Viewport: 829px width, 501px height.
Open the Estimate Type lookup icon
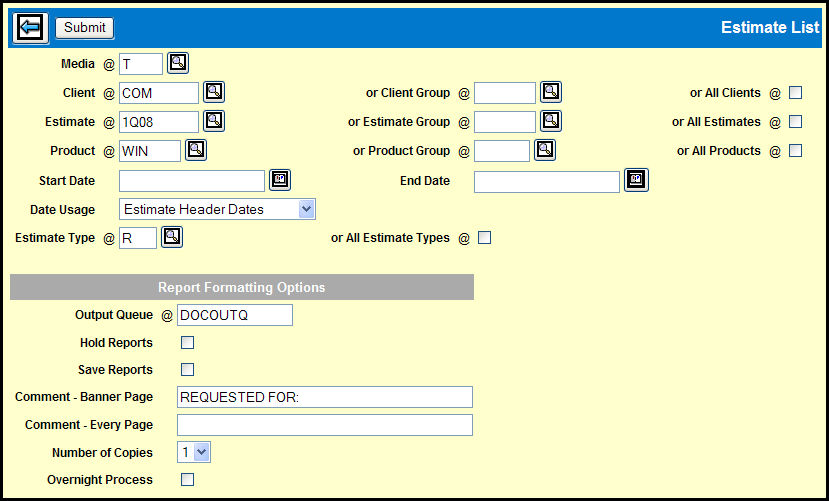pyautogui.click(x=173, y=238)
